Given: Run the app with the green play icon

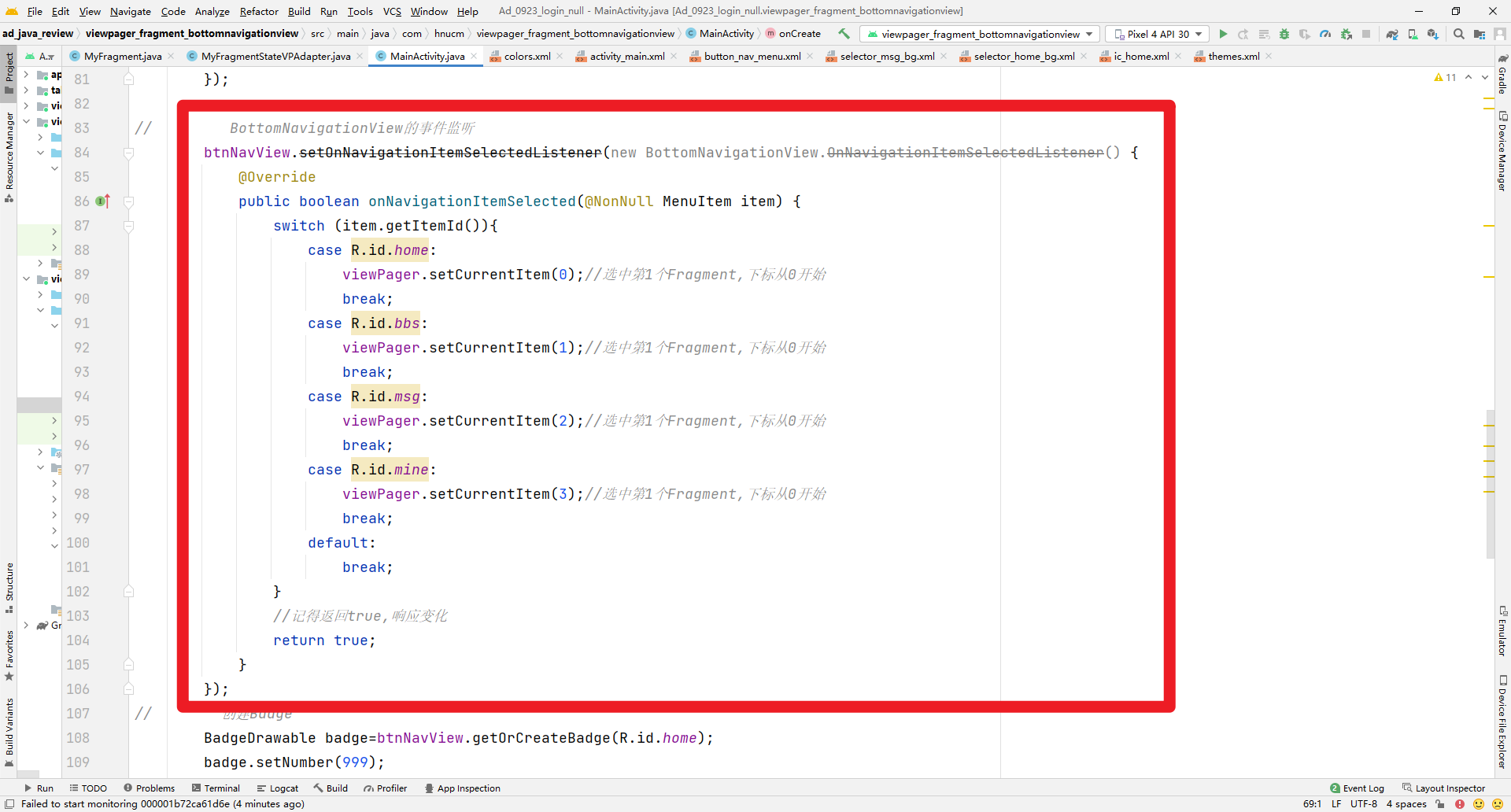Looking at the screenshot, I should 1223,34.
